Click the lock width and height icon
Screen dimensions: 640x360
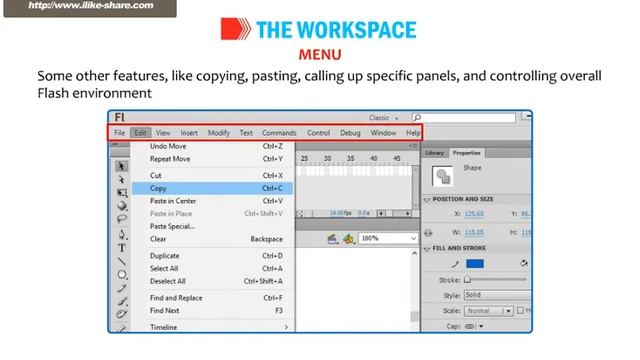(428, 233)
